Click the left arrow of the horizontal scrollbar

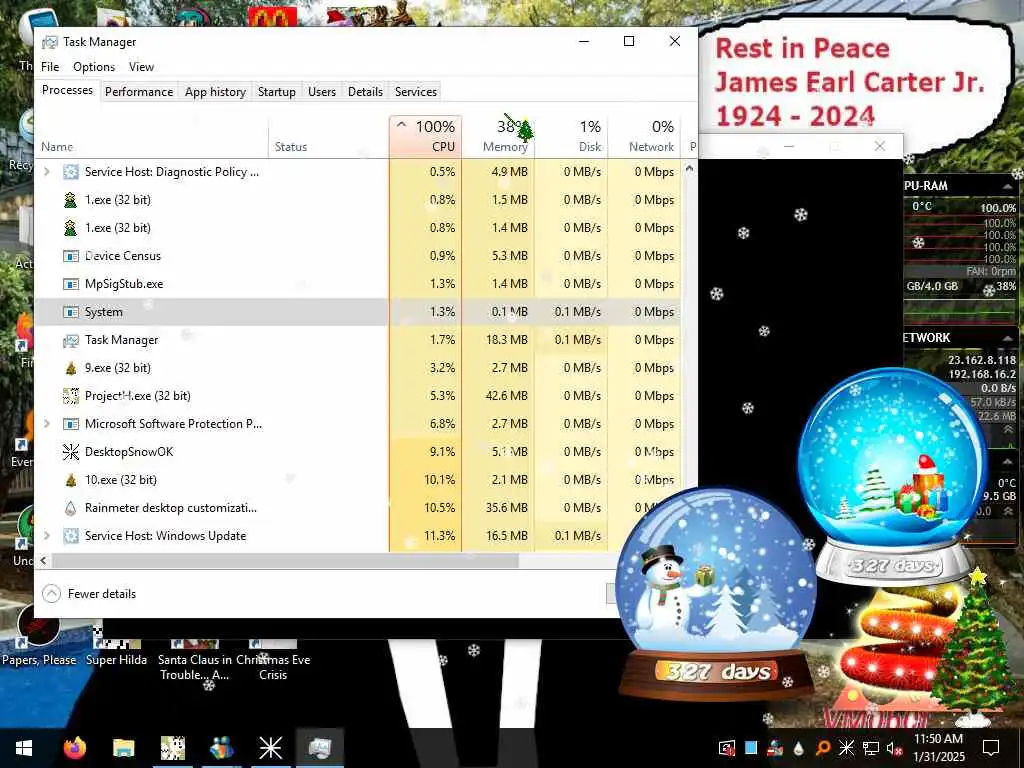coord(43,560)
